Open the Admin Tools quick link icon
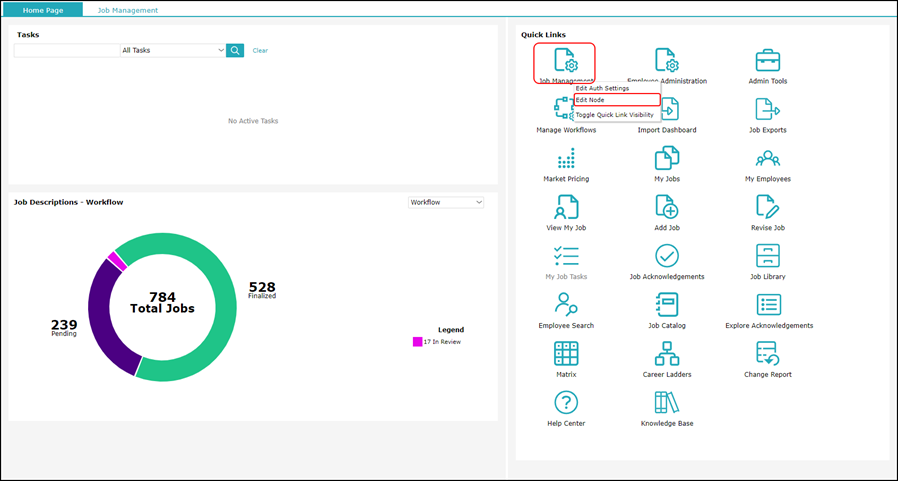Screen dimensions: 899x481 (767, 60)
